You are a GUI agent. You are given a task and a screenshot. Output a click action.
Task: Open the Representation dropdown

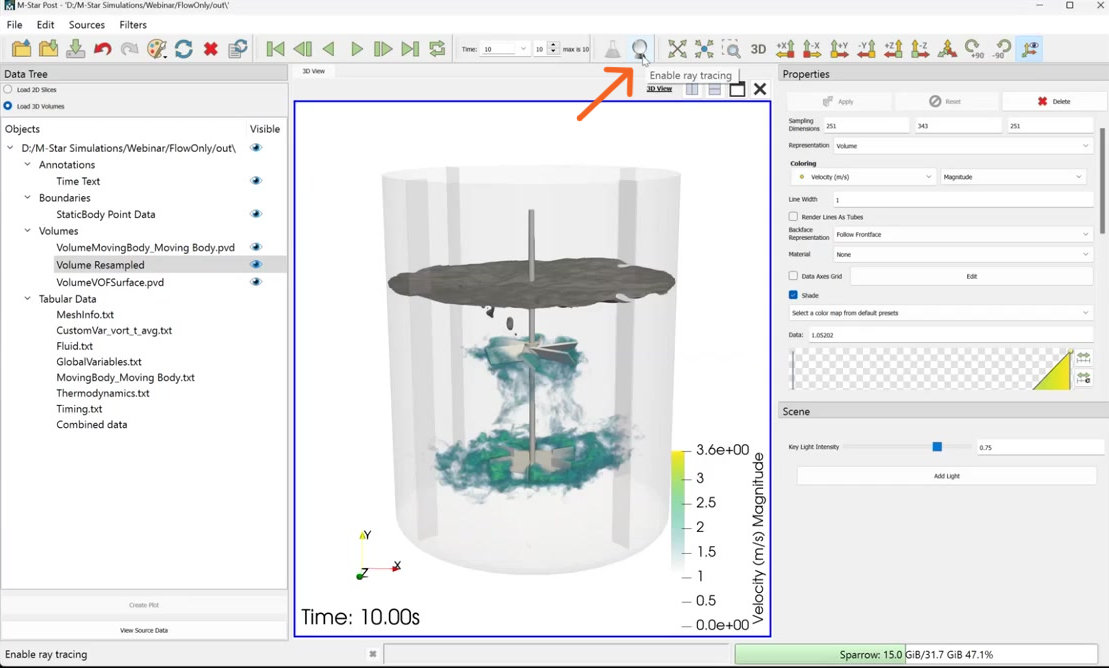point(963,146)
